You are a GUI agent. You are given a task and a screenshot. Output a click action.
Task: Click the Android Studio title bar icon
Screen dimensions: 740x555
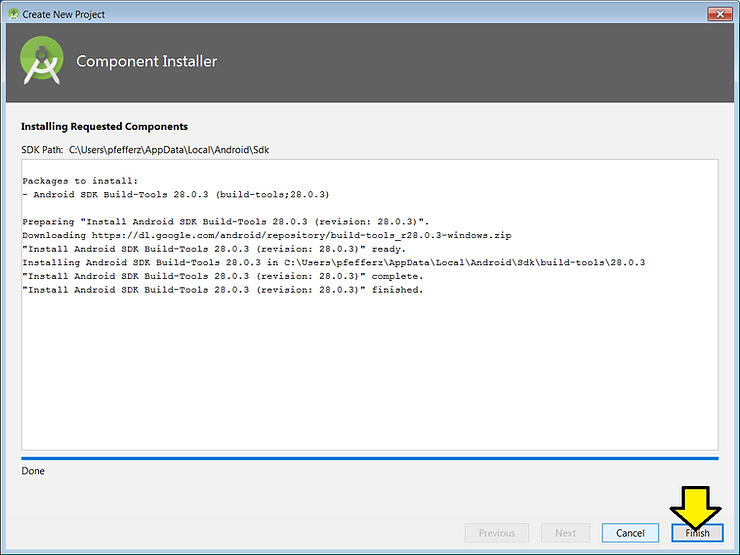pyautogui.click(x=14, y=14)
